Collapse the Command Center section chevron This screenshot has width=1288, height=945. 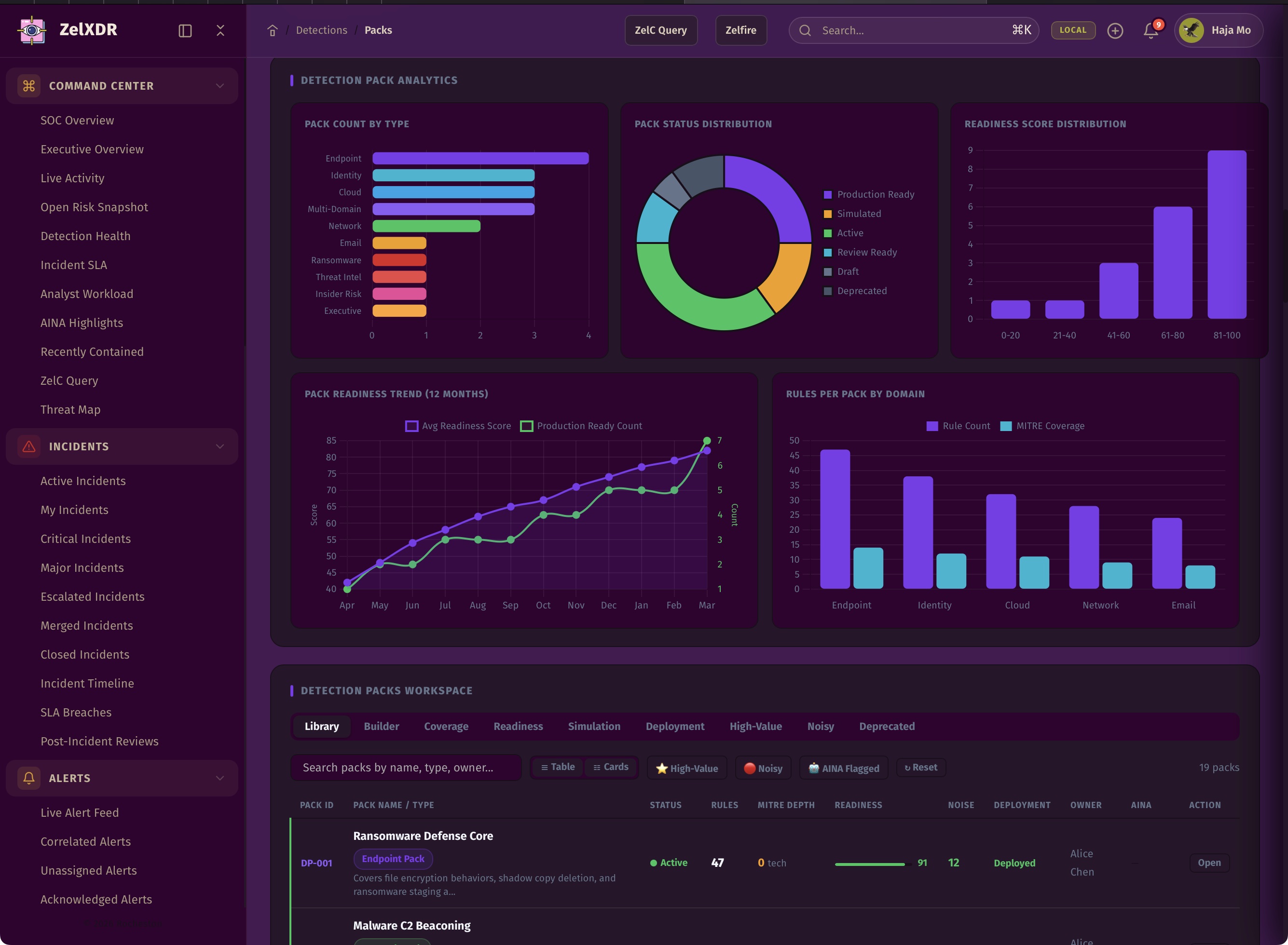pyautogui.click(x=219, y=86)
